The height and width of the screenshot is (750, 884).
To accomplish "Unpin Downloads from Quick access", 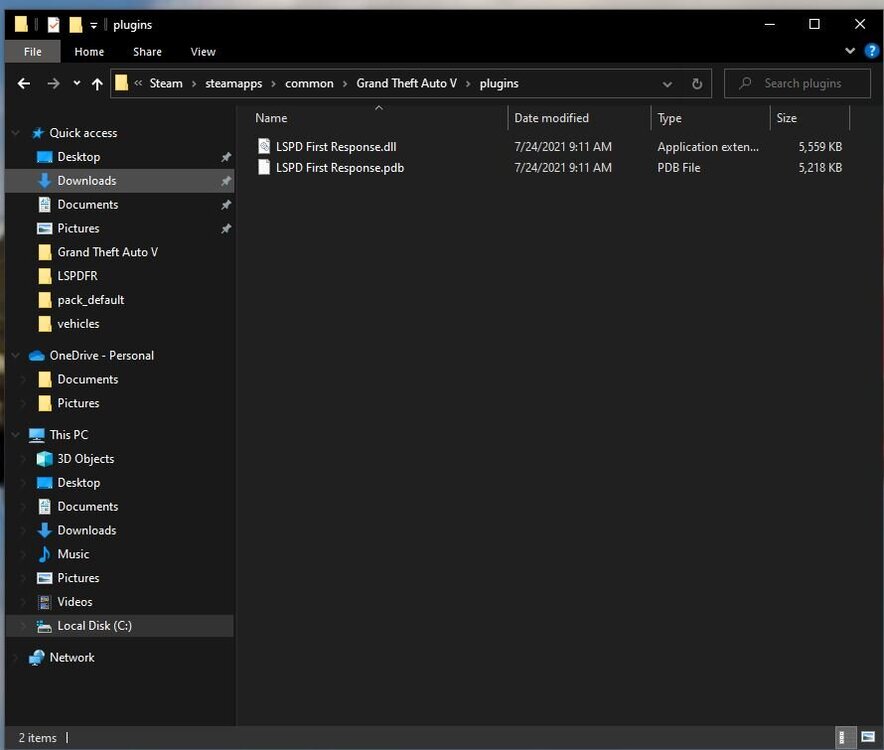I will pos(226,181).
